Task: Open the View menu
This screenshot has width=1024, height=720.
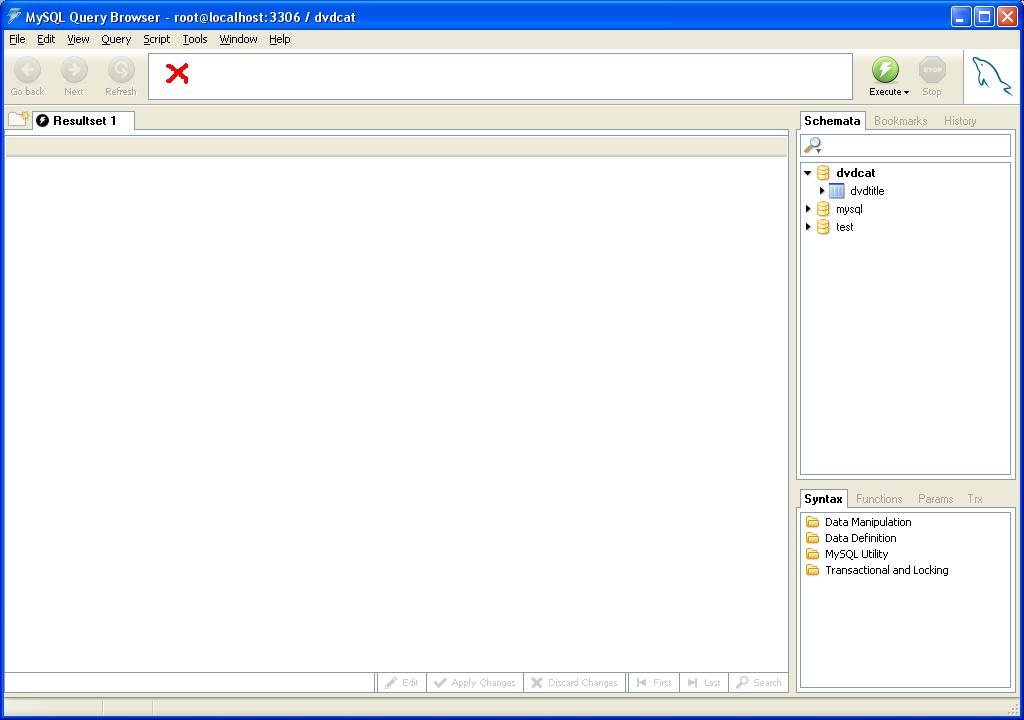Action: coord(78,39)
